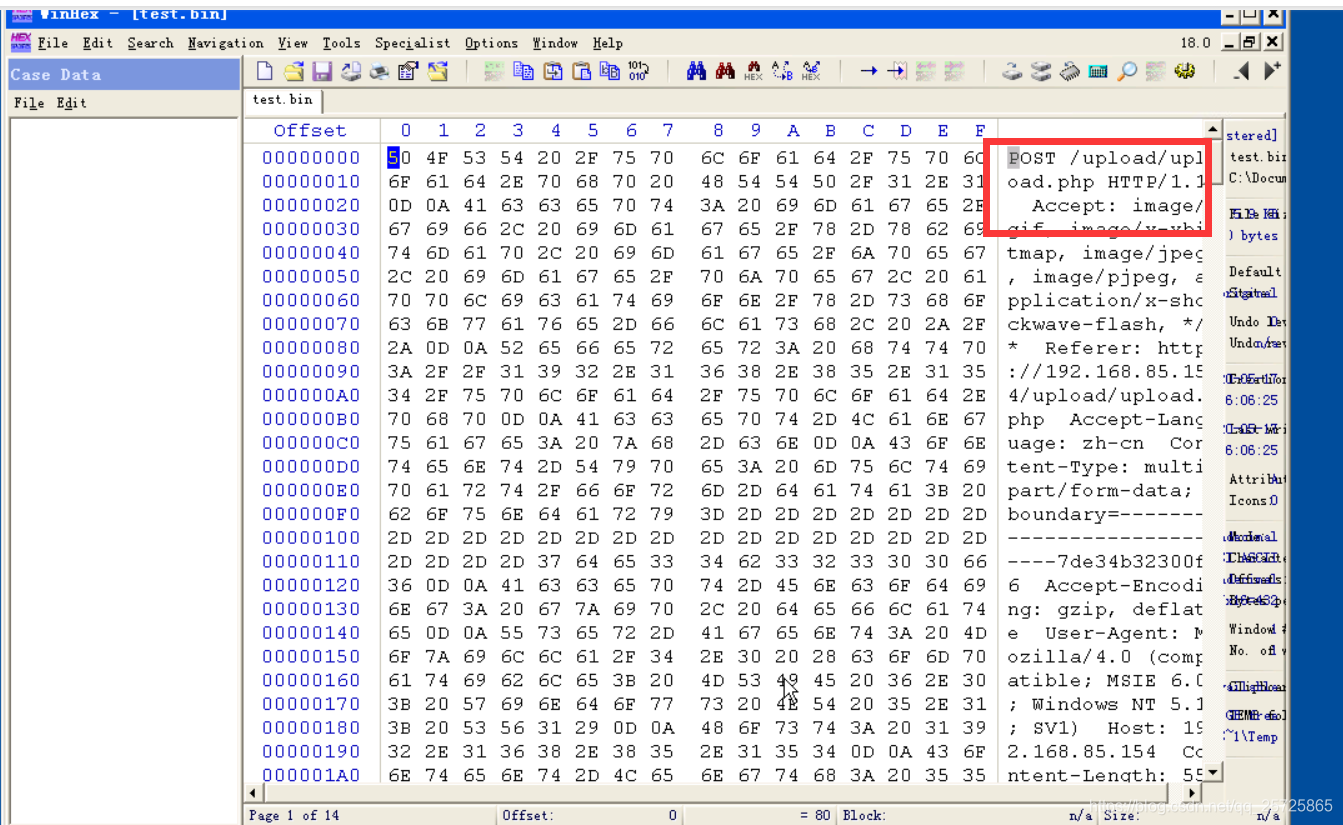Screen dimensions: 1343x825
Task: Click the Open Disk drive icon
Action: [x=1012, y=71]
